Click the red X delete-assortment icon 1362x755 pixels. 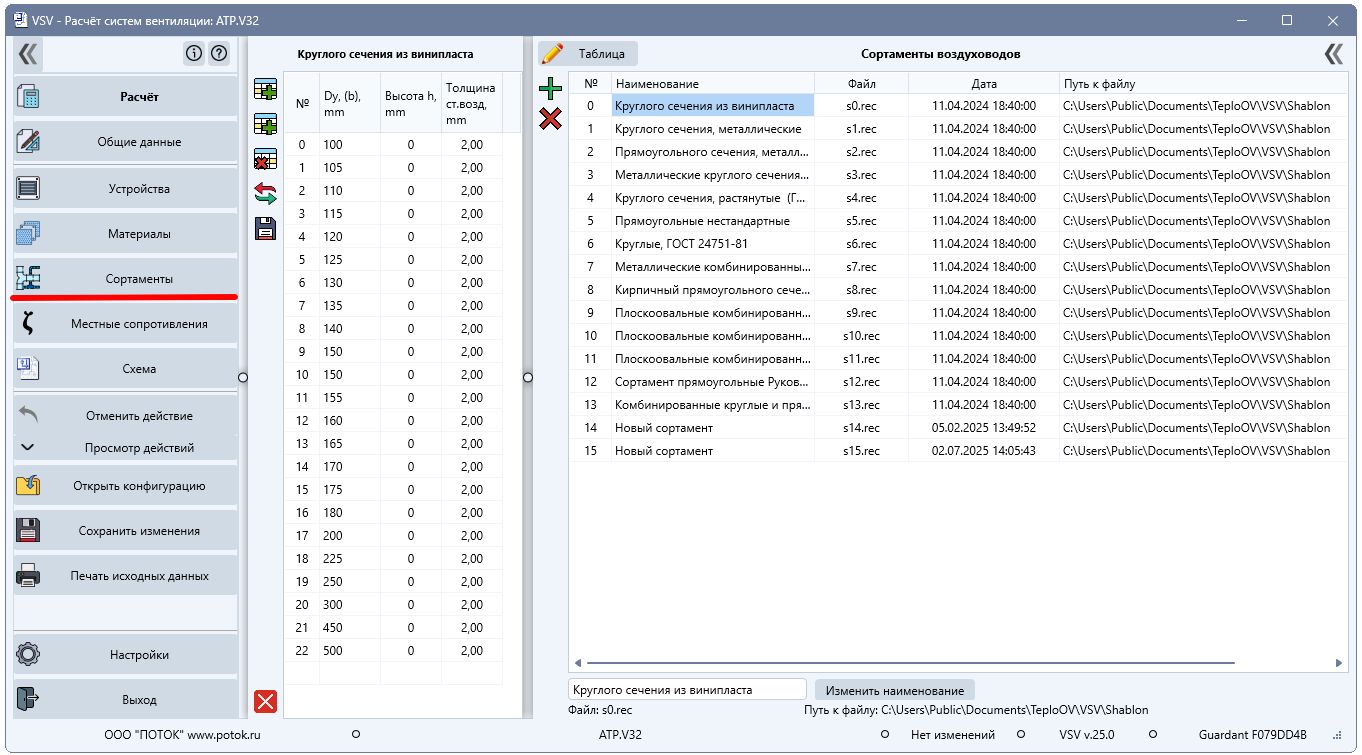(x=550, y=120)
